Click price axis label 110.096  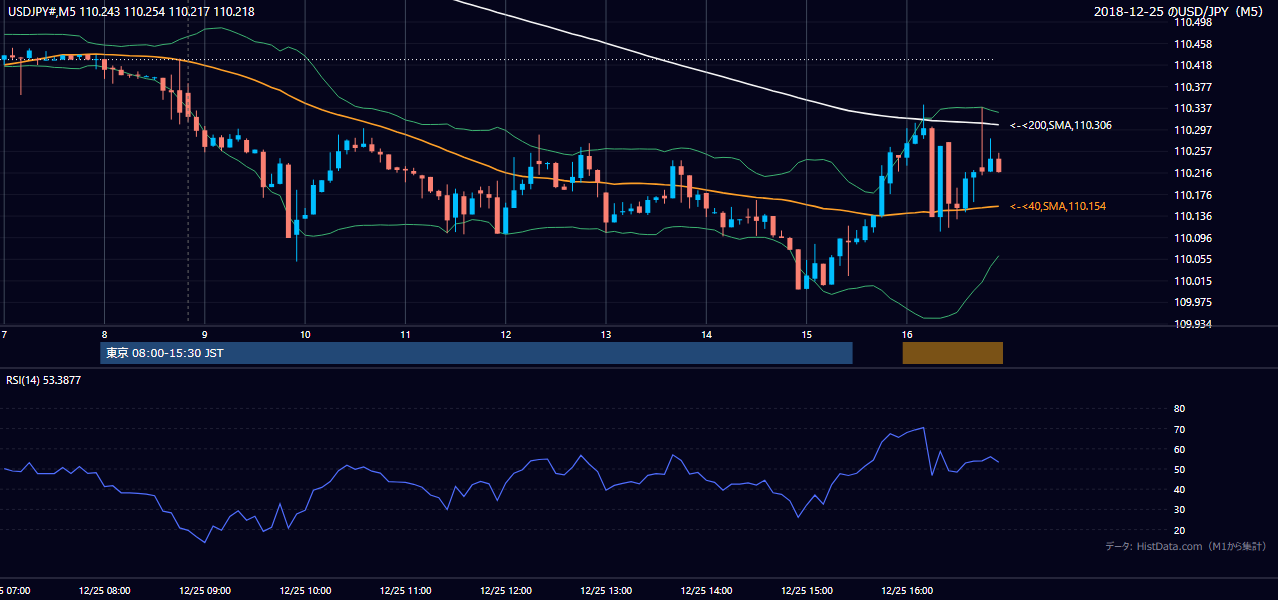pyautogui.click(x=1193, y=238)
